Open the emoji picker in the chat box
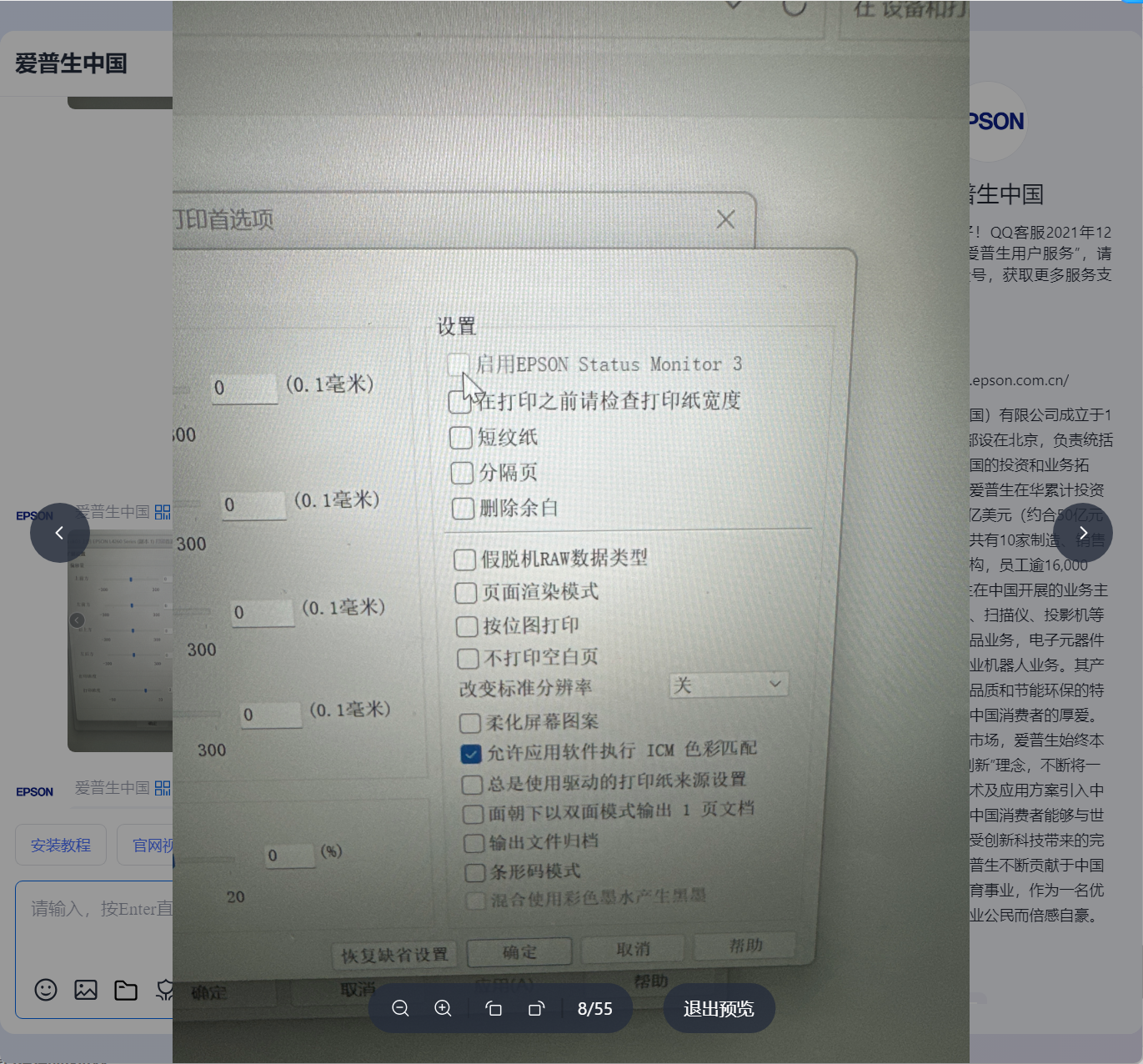1143x1064 pixels. [x=46, y=990]
